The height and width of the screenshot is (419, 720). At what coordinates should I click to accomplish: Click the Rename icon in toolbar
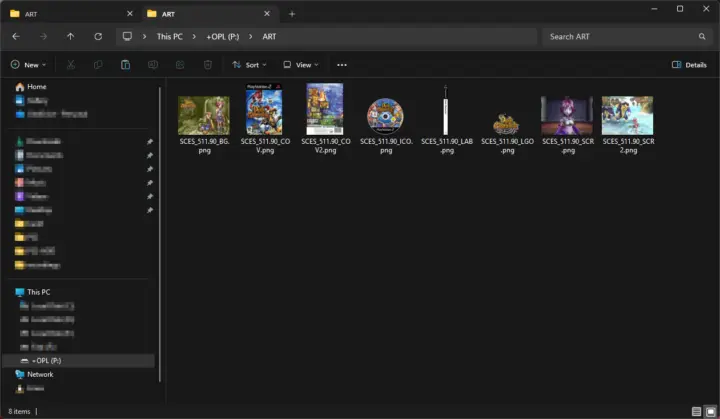(153, 65)
